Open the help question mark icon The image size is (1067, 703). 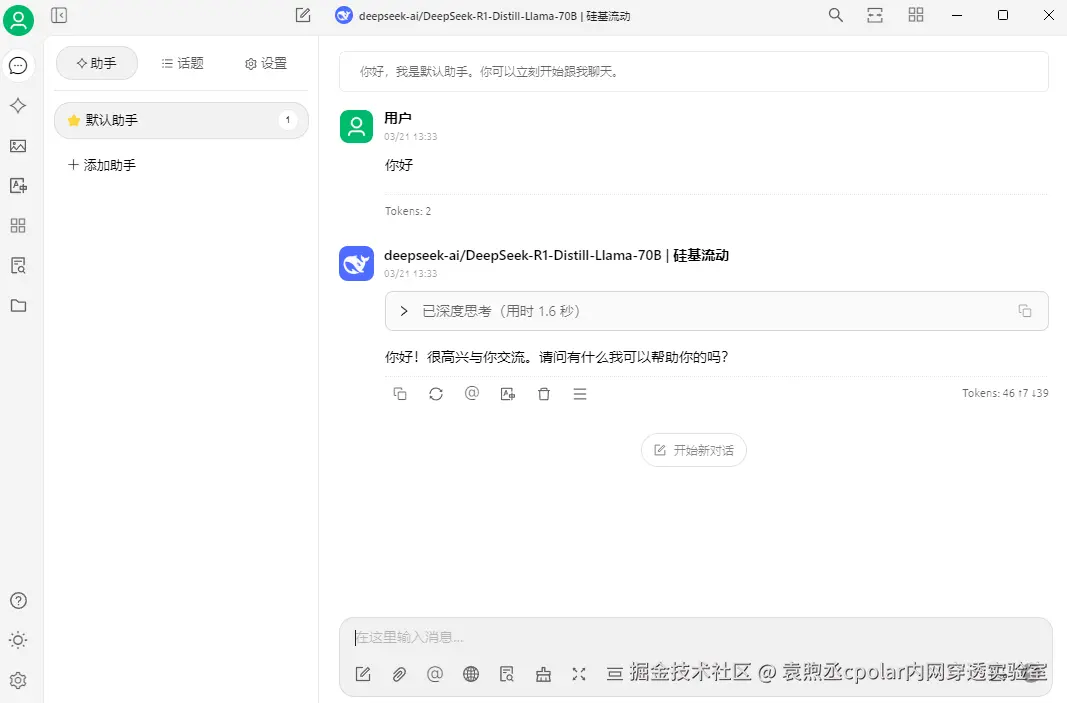(18, 600)
